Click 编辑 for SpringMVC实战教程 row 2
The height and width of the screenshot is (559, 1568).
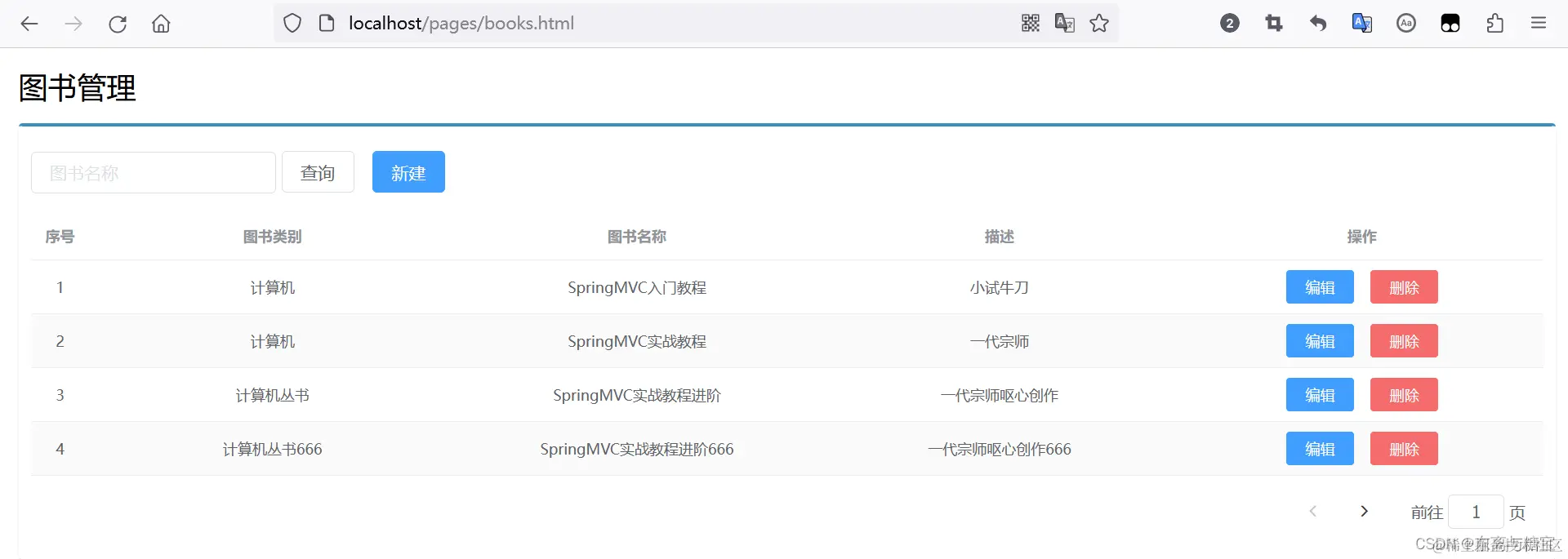pos(1320,341)
